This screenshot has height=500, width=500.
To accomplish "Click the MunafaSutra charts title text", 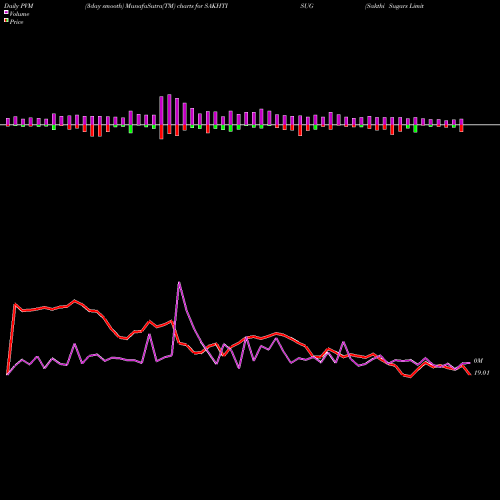I will pyautogui.click(x=156, y=6).
